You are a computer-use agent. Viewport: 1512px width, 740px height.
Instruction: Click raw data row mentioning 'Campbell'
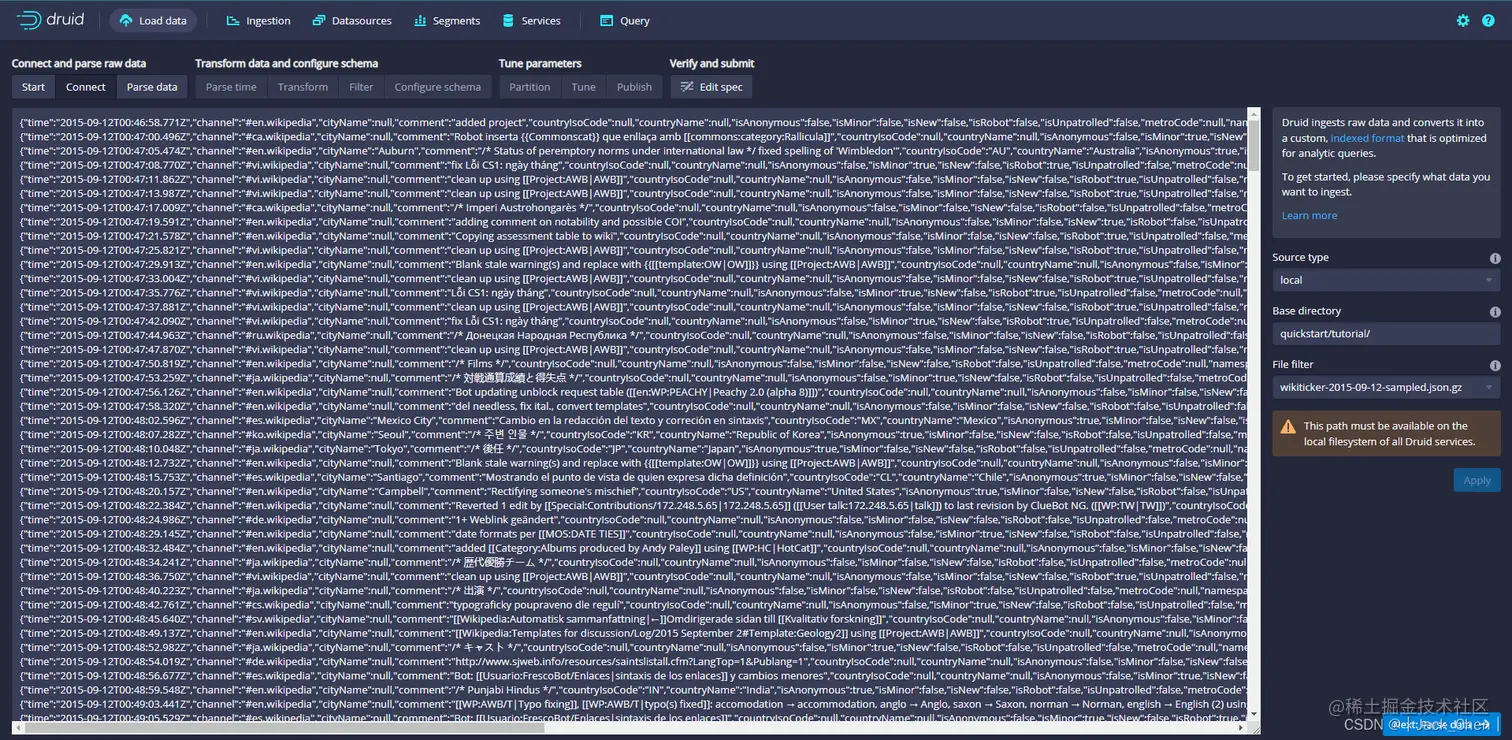pos(633,491)
